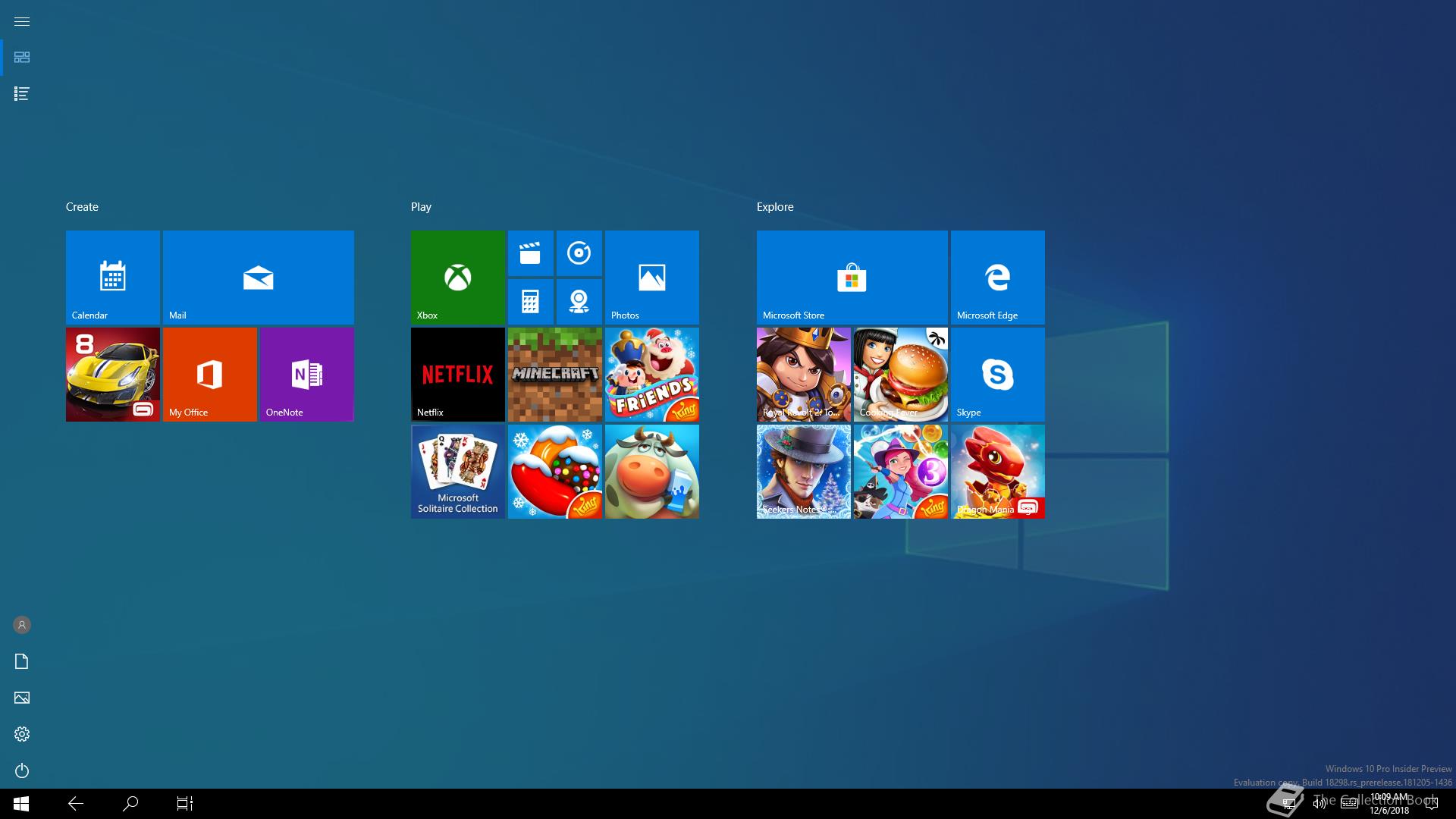Click the Windows Start button
The width and height of the screenshot is (1456, 819).
(21, 804)
